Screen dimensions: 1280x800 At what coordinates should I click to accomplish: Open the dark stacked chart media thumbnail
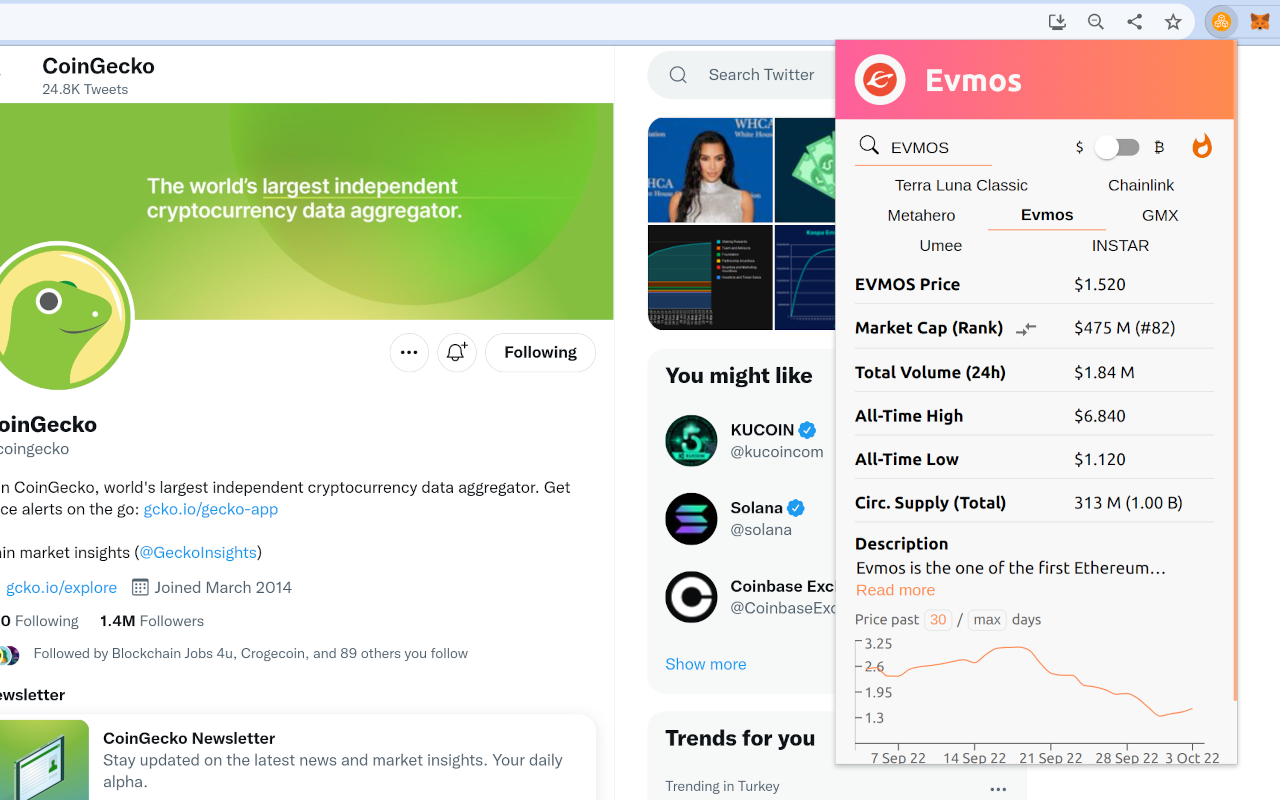pos(710,277)
